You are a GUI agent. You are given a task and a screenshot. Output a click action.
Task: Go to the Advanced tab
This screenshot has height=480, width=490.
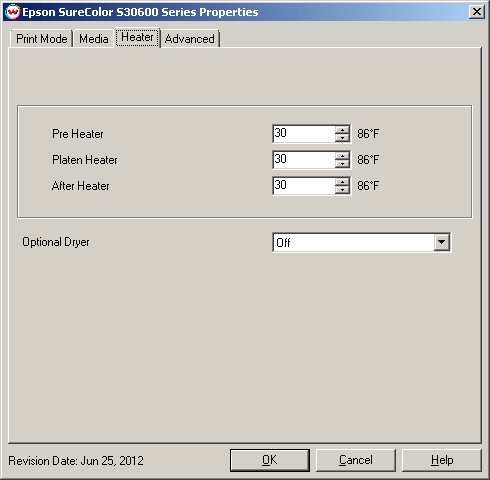(190, 39)
